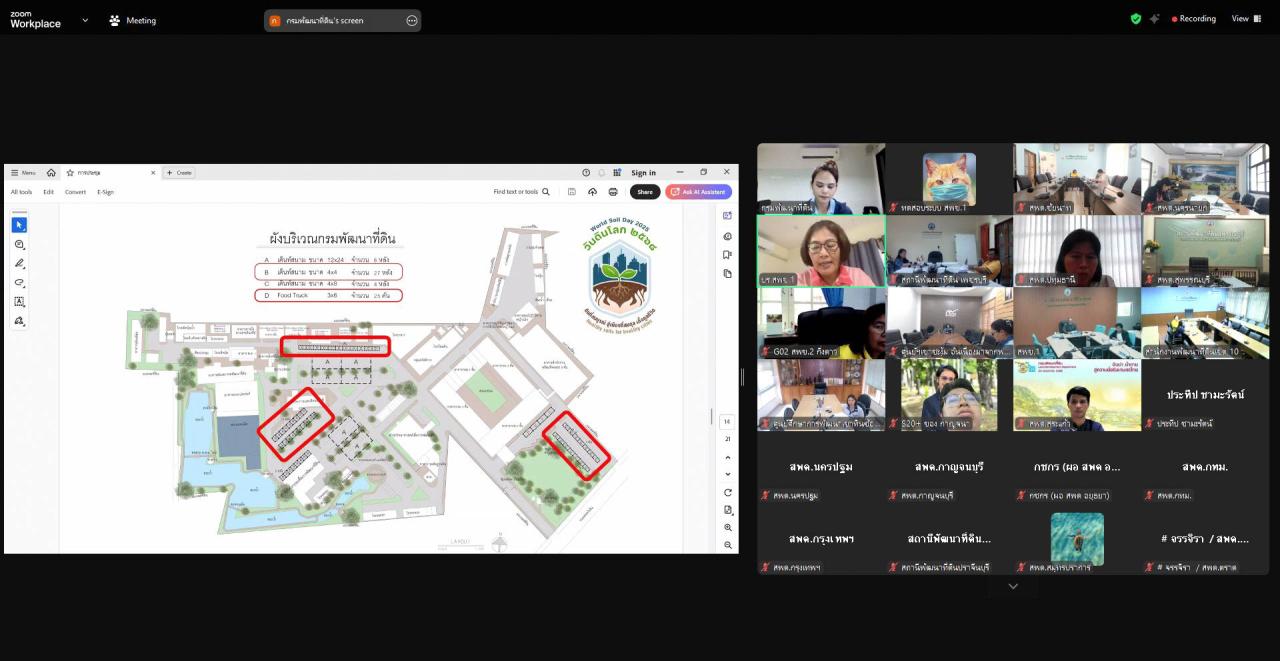Open the Acrobat Menu

pos(23,173)
